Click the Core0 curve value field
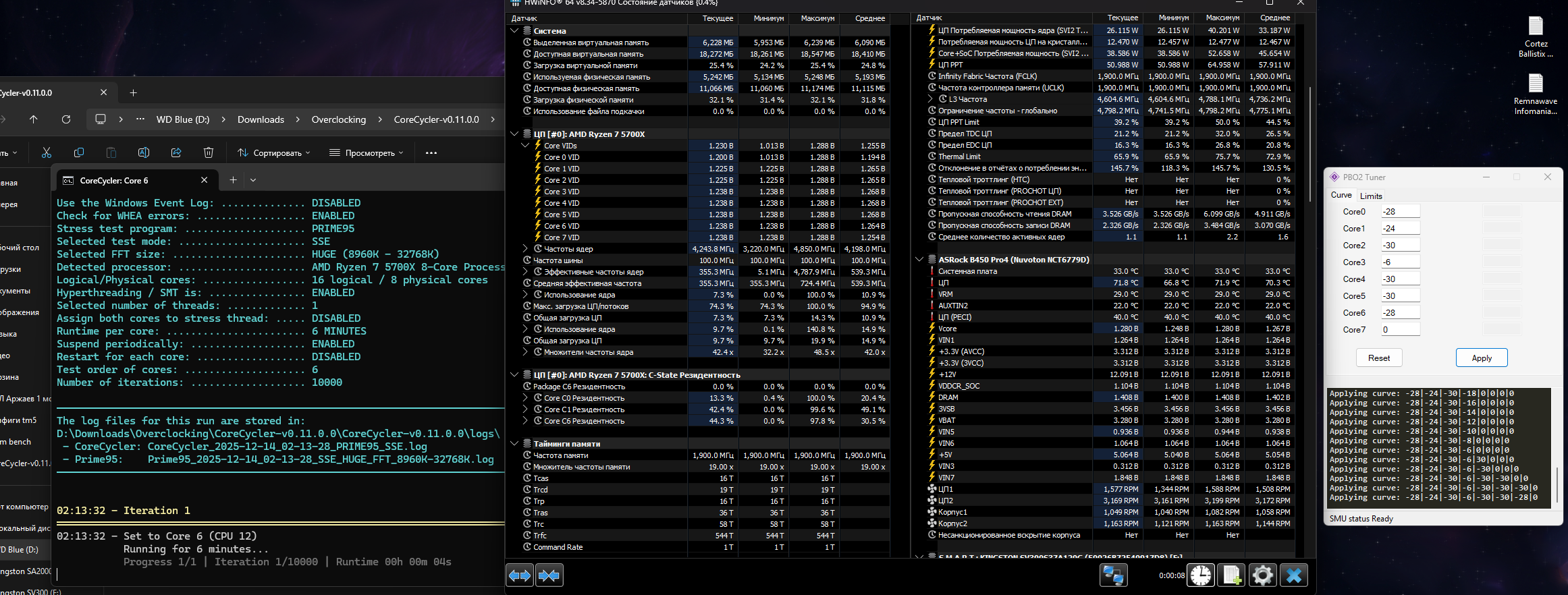Image resolution: width=1568 pixels, height=595 pixels. [x=1400, y=212]
